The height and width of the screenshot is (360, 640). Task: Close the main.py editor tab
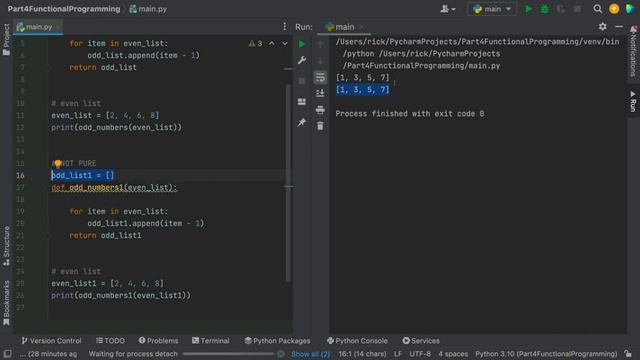click(x=58, y=27)
